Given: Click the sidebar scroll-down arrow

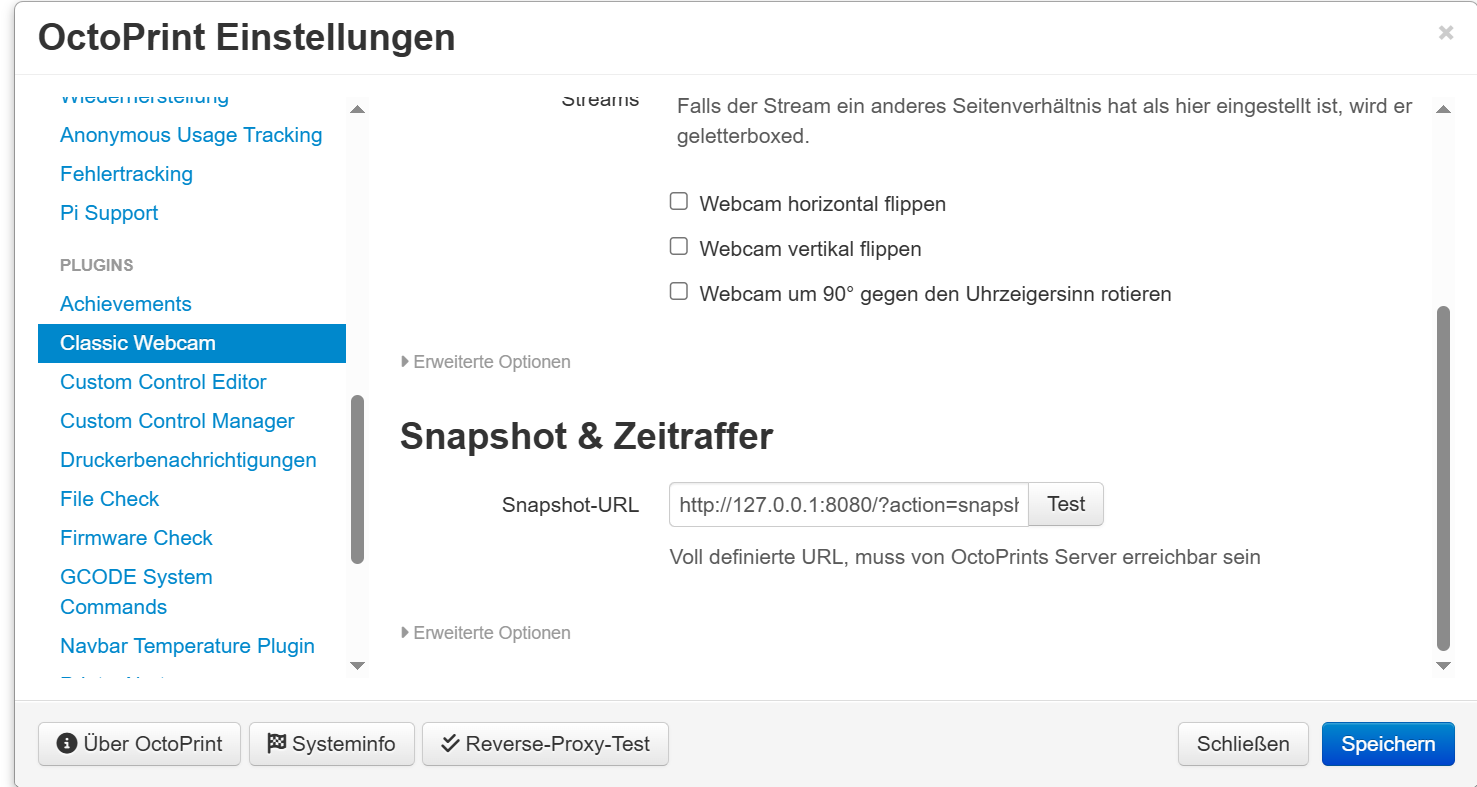Looking at the screenshot, I should [x=357, y=666].
